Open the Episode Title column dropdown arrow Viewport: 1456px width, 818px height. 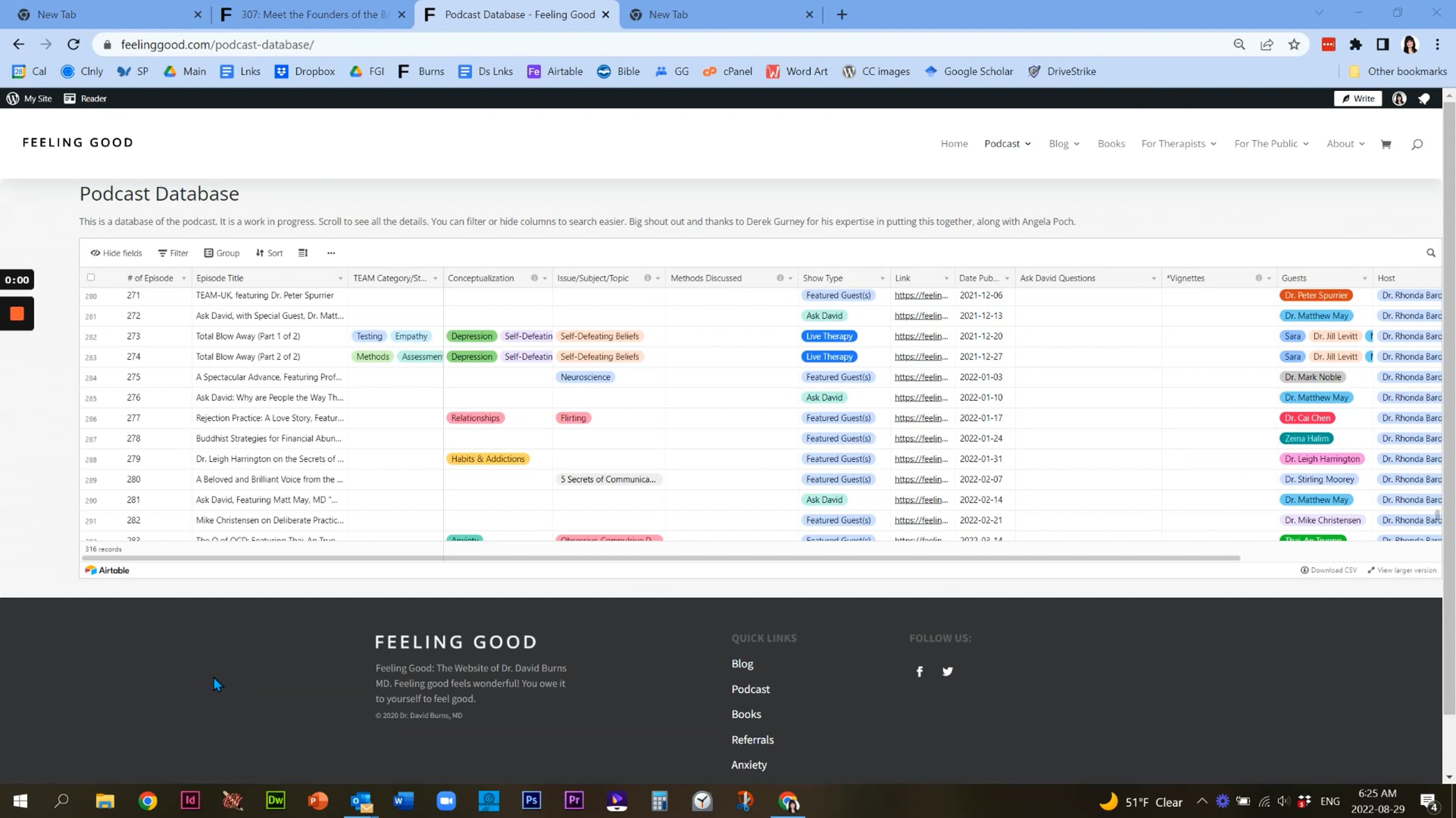click(x=340, y=278)
